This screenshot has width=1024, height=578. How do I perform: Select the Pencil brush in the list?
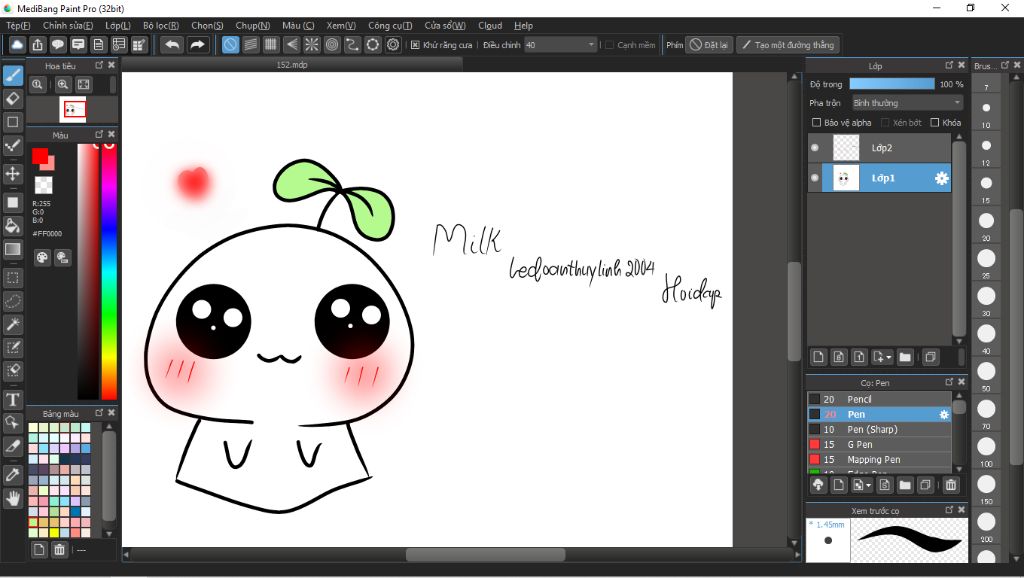point(879,399)
